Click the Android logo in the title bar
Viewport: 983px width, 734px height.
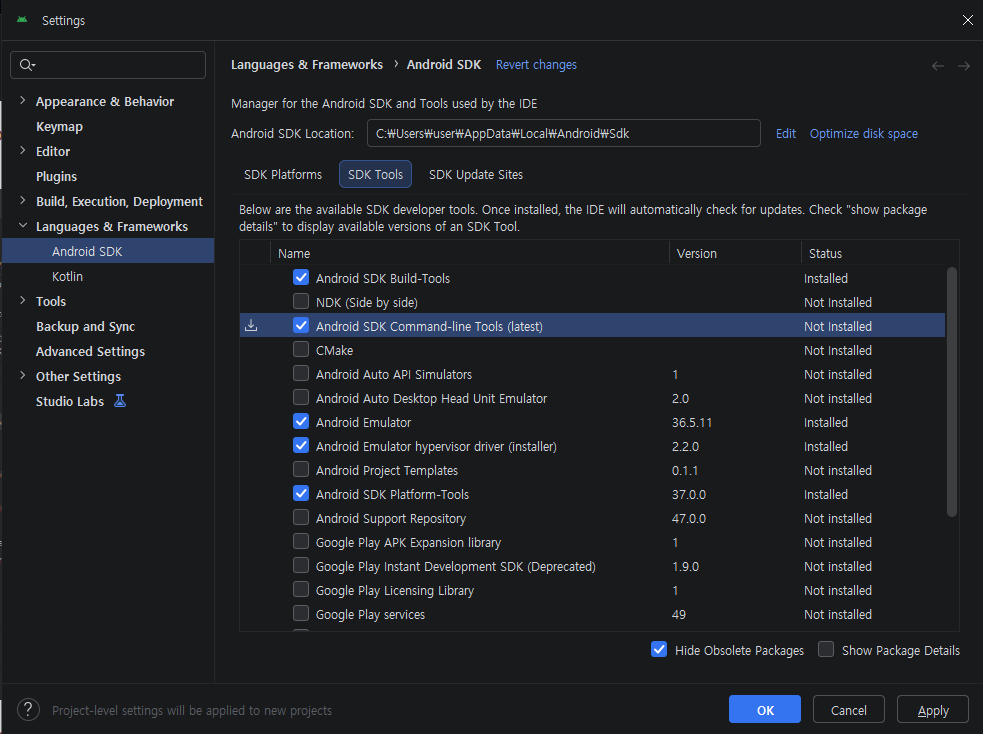pos(22,20)
